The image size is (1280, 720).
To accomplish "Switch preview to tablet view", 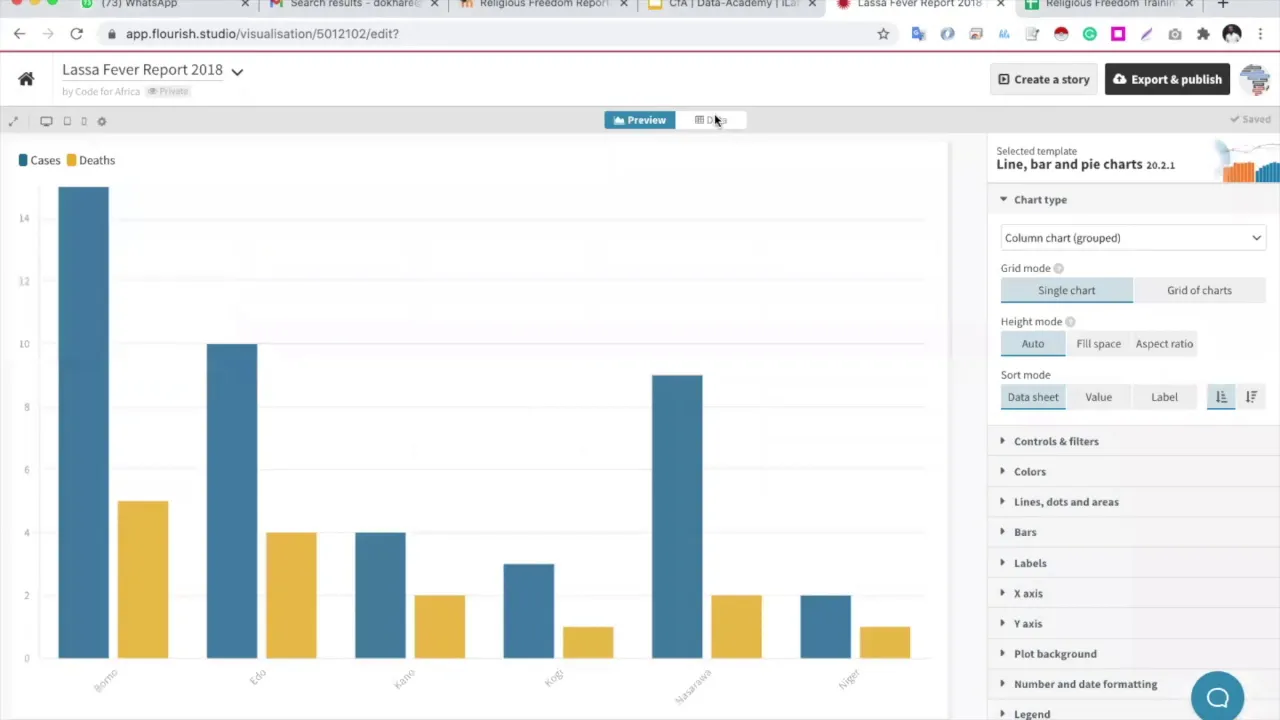I will pyautogui.click(x=67, y=121).
